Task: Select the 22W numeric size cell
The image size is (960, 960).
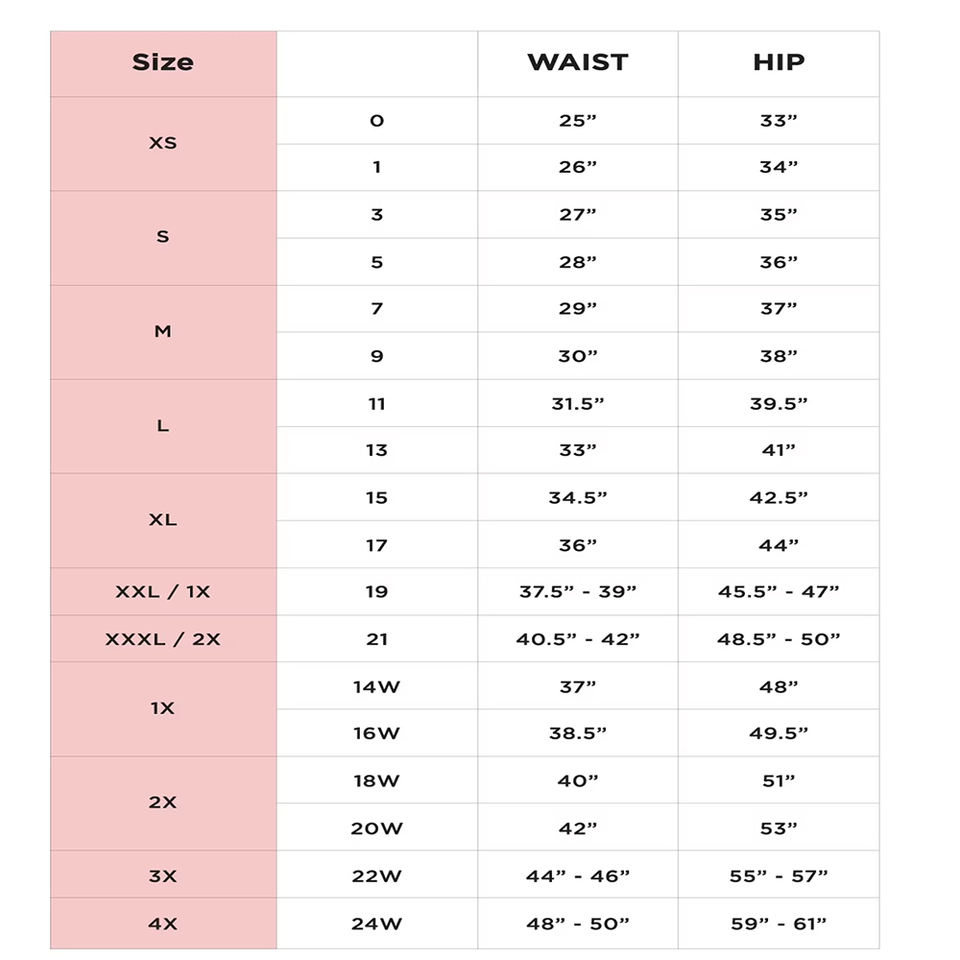Action: coord(377,874)
